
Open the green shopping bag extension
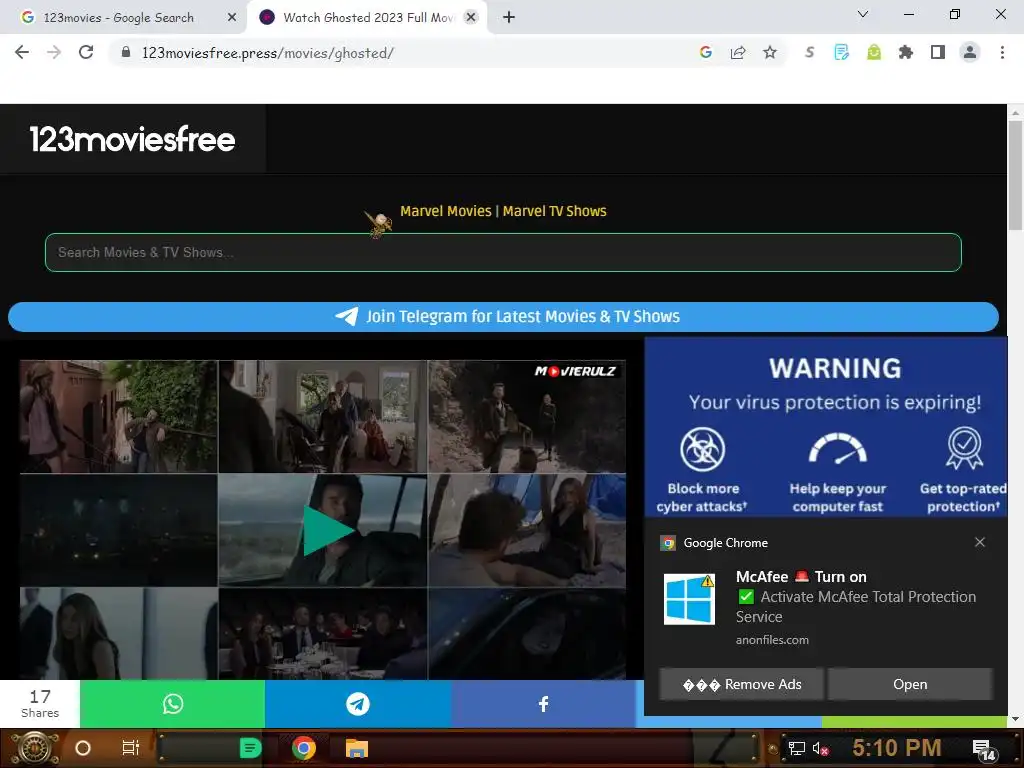tap(874, 52)
